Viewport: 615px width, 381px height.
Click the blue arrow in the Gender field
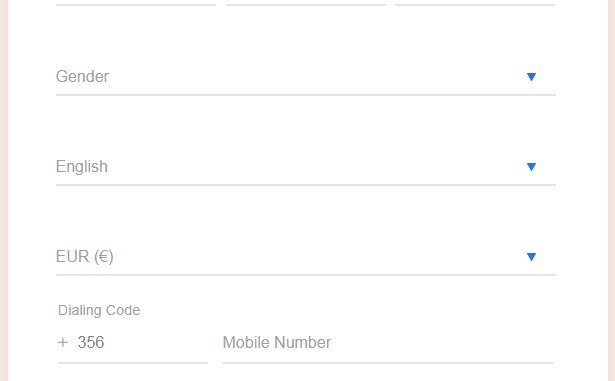531,77
